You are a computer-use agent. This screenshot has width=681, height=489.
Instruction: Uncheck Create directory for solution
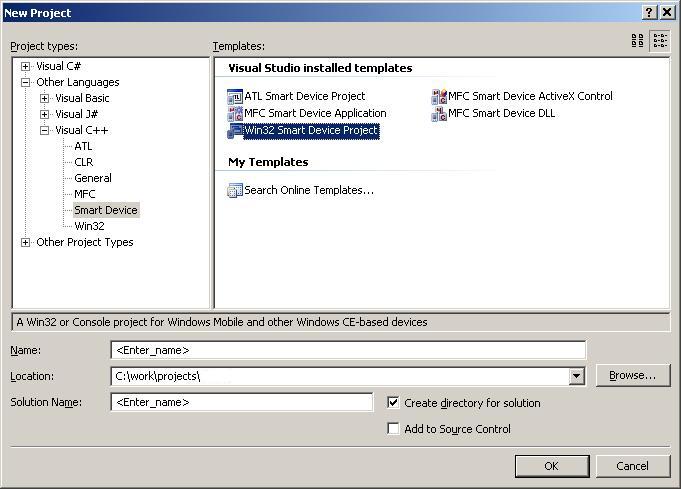pos(394,403)
